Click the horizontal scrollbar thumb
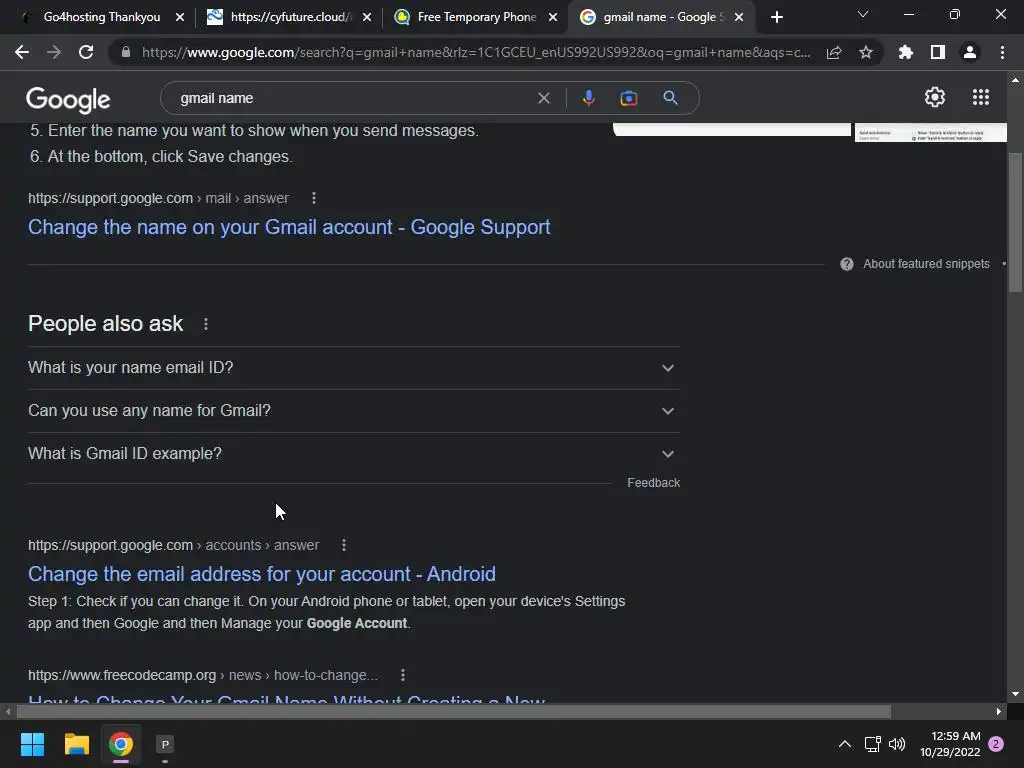The height and width of the screenshot is (768, 1024). [453, 711]
